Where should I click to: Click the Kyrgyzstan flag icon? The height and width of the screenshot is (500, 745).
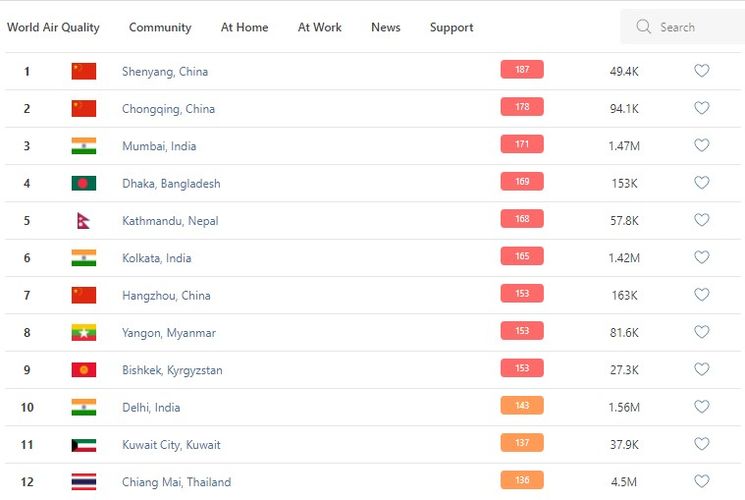click(x=84, y=370)
